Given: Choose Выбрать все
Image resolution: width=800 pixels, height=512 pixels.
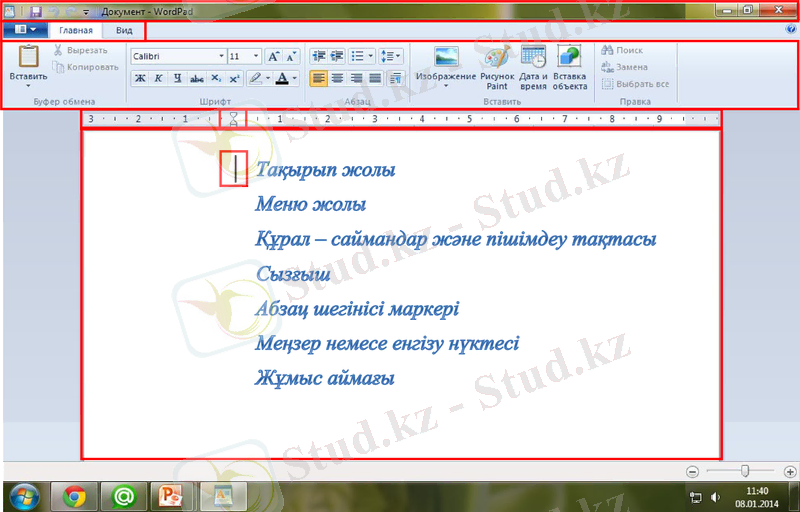Looking at the screenshot, I should pos(635,84).
